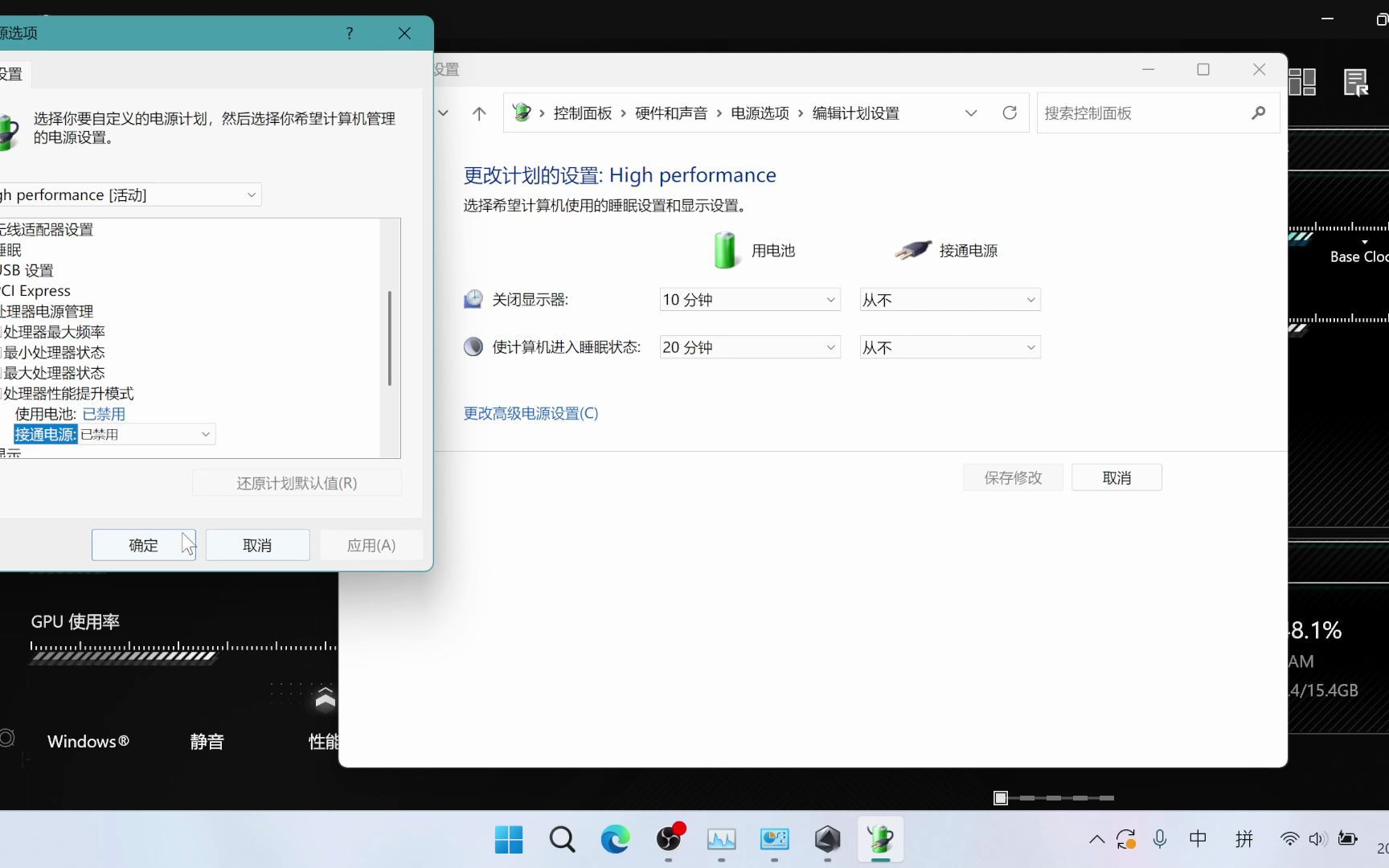Open the power plan selection dropdown
Viewport: 1389px width, 868px height.
click(129, 194)
